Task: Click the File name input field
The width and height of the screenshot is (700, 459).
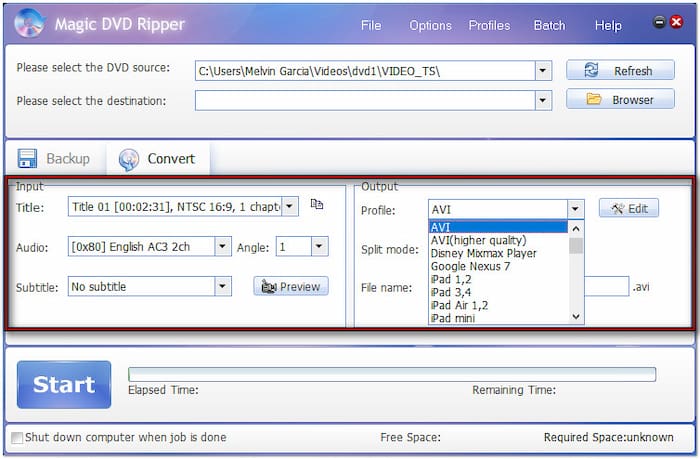Action: pos(606,286)
